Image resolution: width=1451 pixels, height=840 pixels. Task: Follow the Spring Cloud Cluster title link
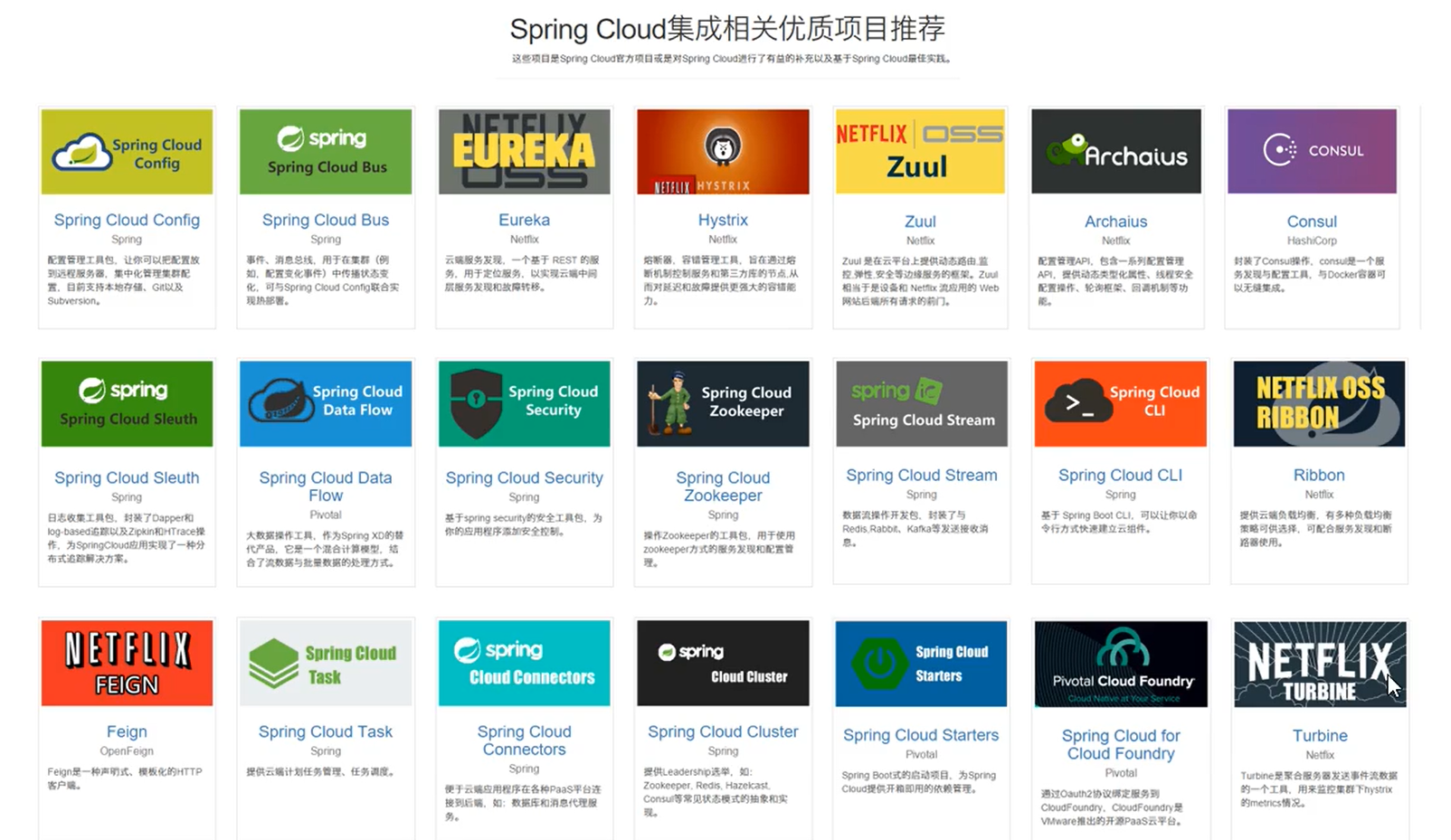[x=723, y=731]
